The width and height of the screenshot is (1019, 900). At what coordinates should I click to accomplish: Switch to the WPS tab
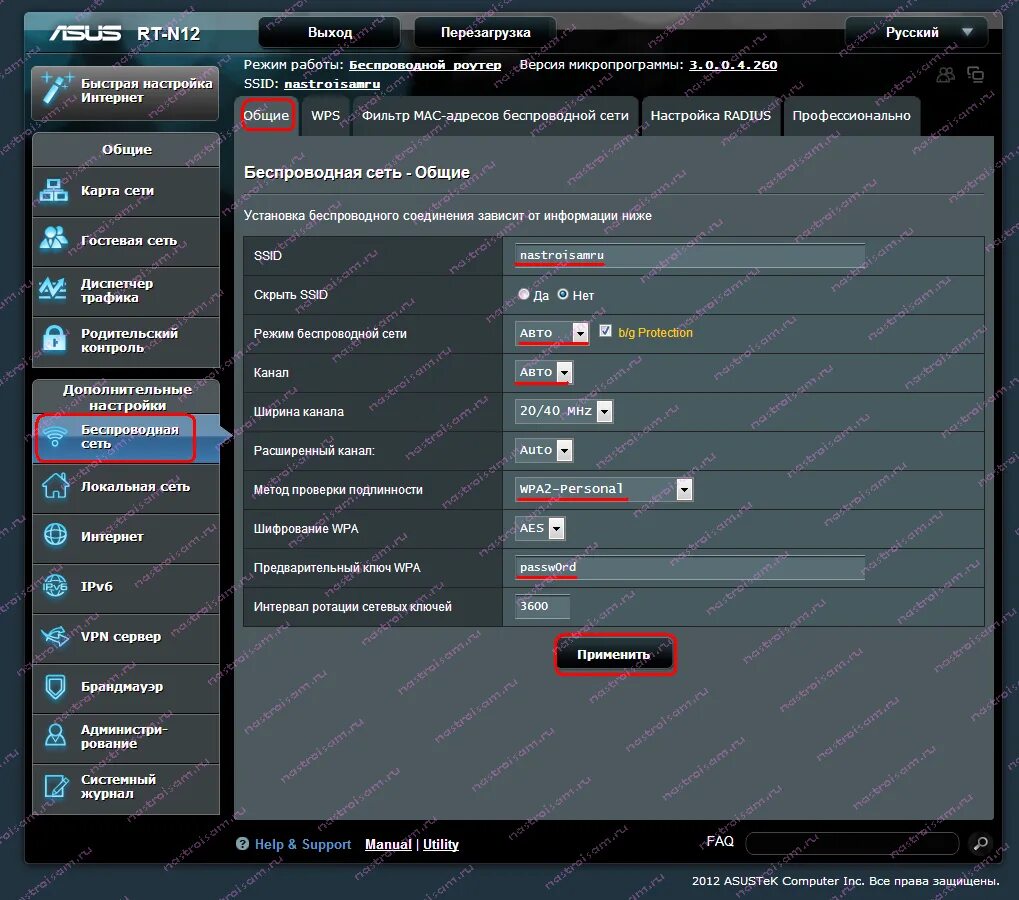point(326,116)
